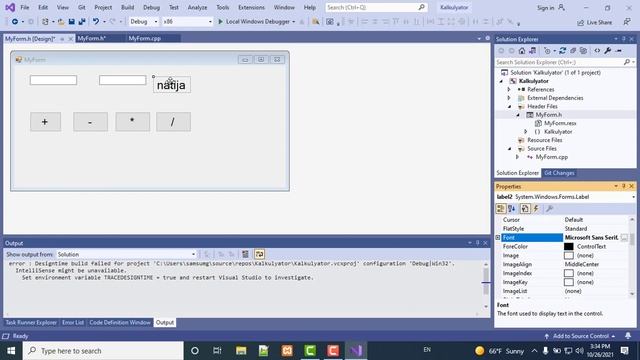Switch to Solution Explorer tab
This screenshot has height=360, width=640.
pos(518,173)
